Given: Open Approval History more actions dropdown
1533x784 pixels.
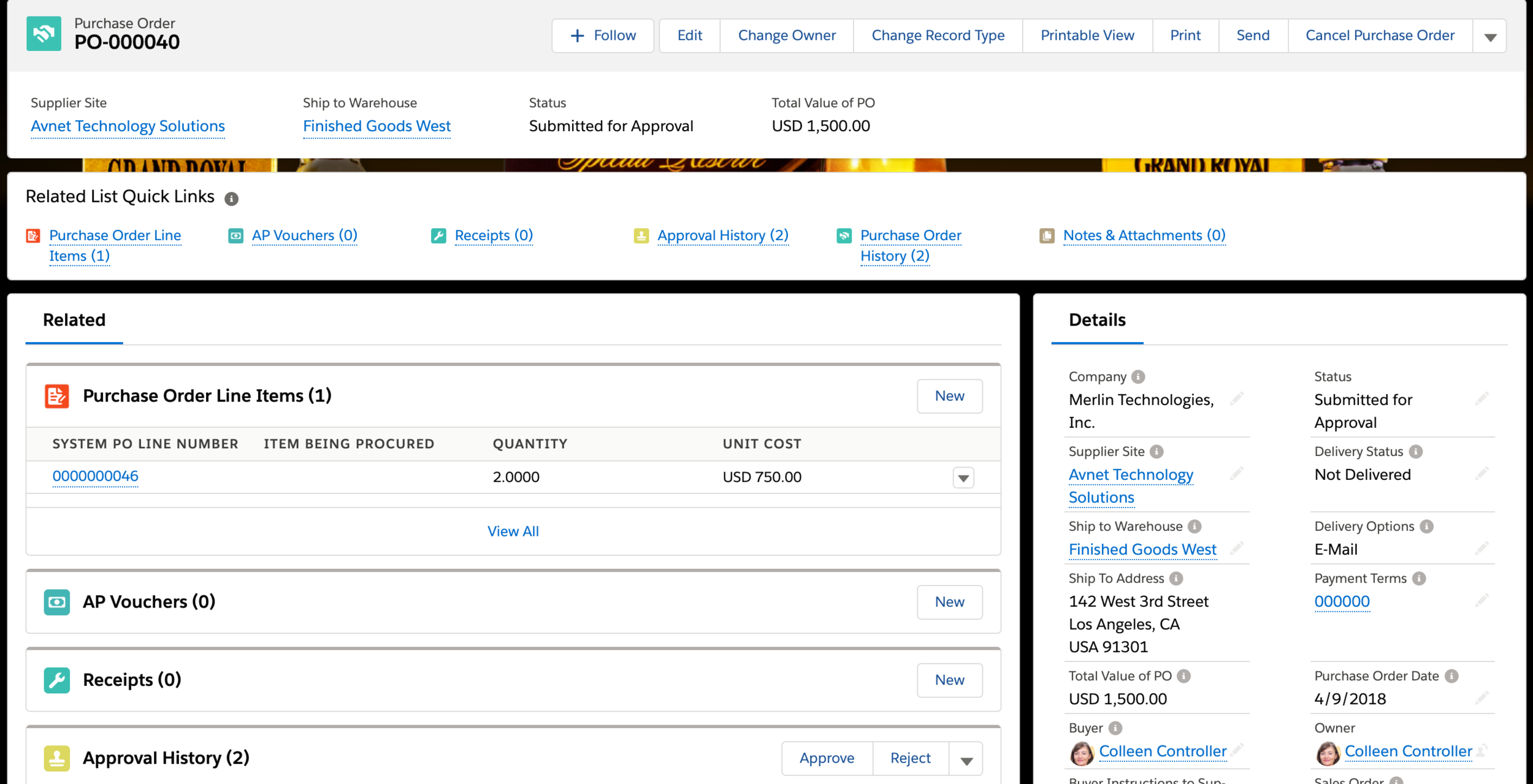Looking at the screenshot, I should click(966, 759).
